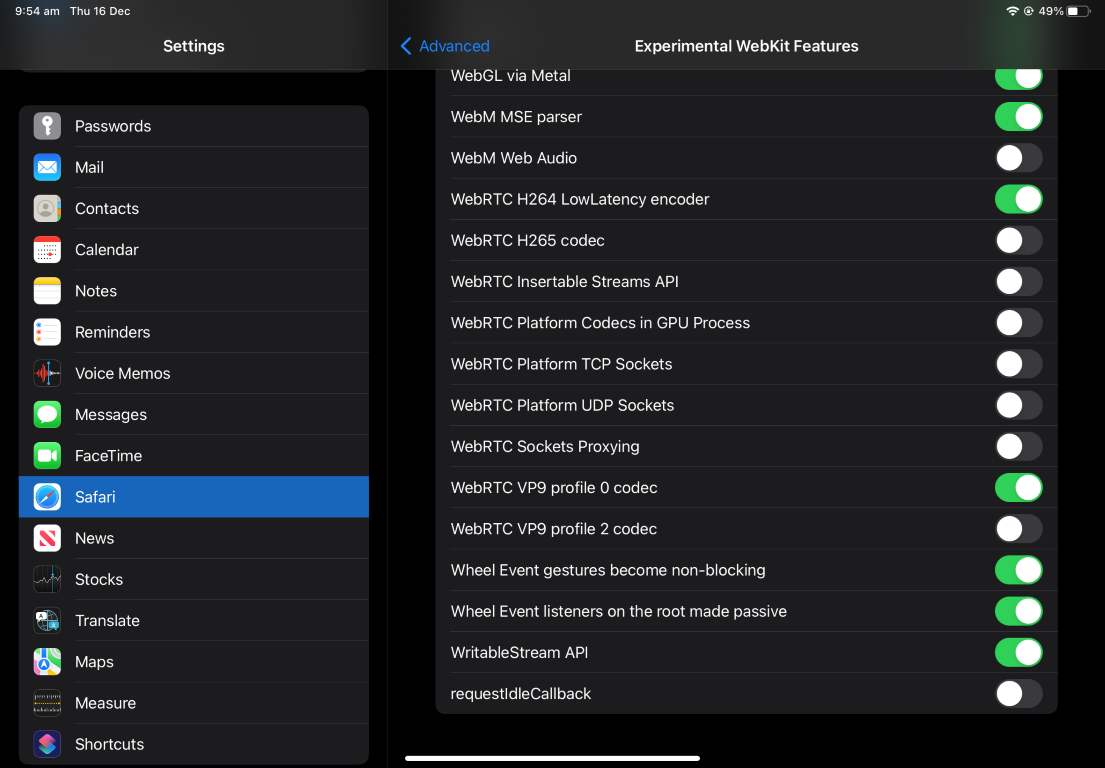This screenshot has width=1105, height=768.
Task: Tap the 9:54 am clock
Action: point(37,11)
